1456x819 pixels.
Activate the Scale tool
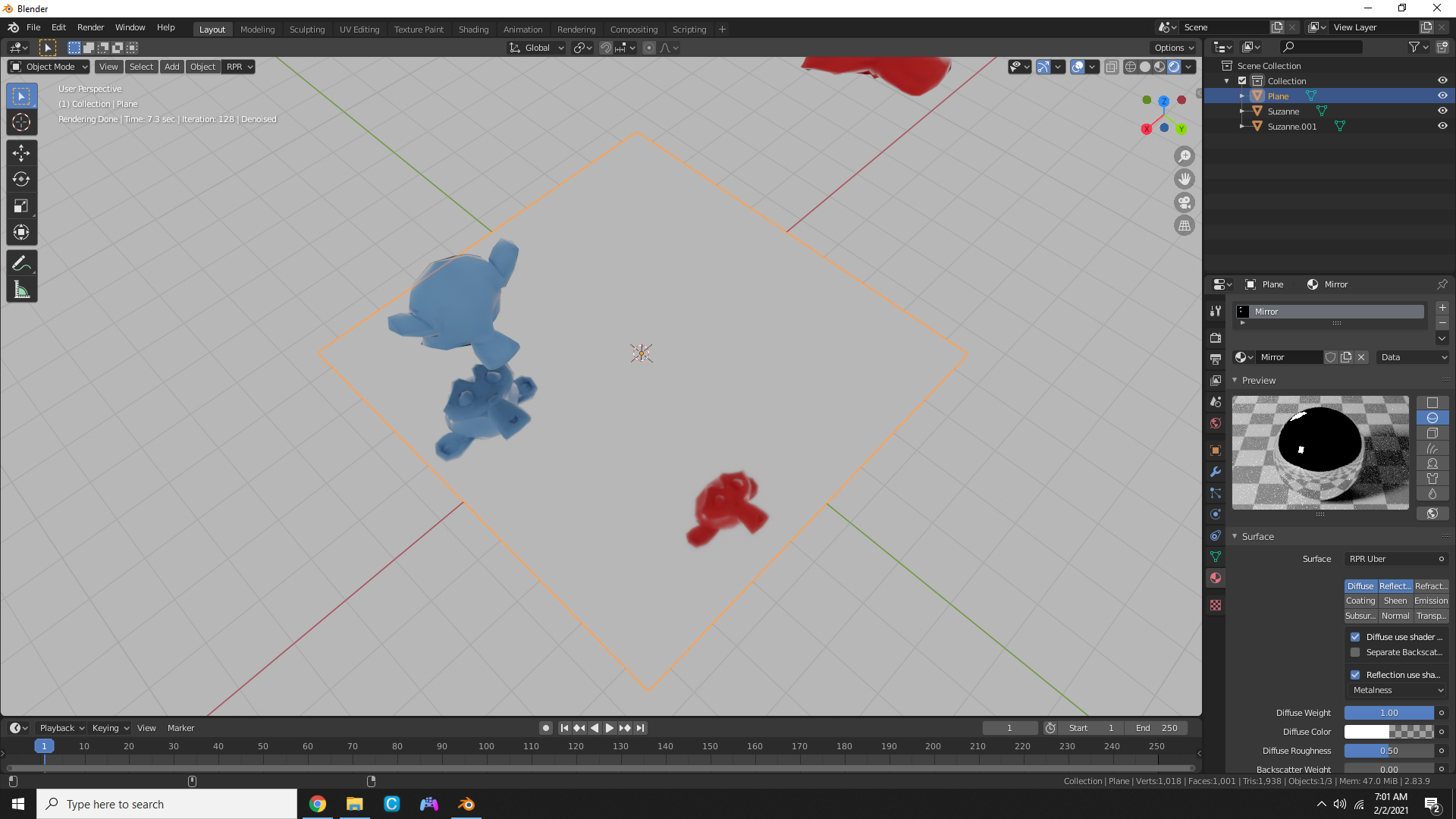[21, 206]
